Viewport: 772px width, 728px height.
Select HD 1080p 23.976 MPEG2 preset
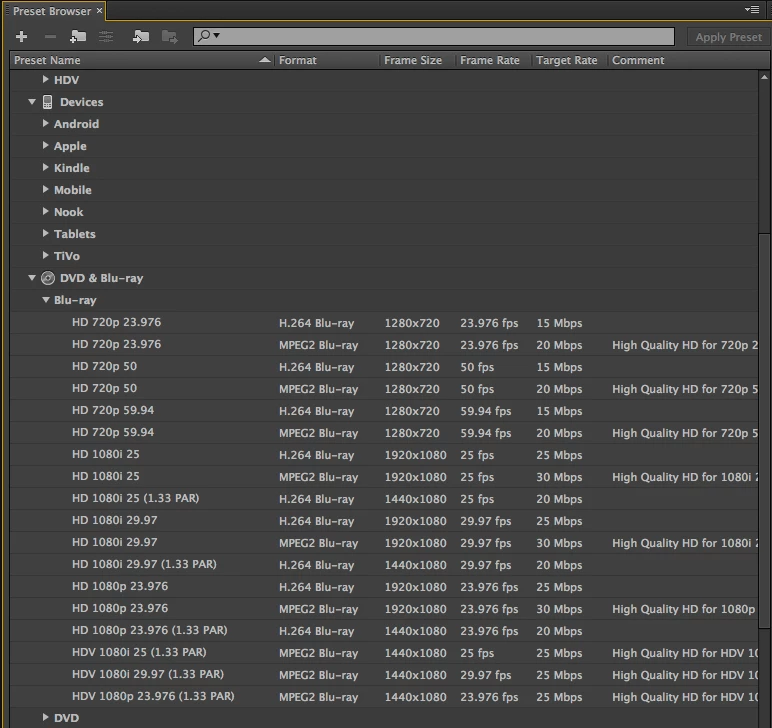click(x=384, y=608)
